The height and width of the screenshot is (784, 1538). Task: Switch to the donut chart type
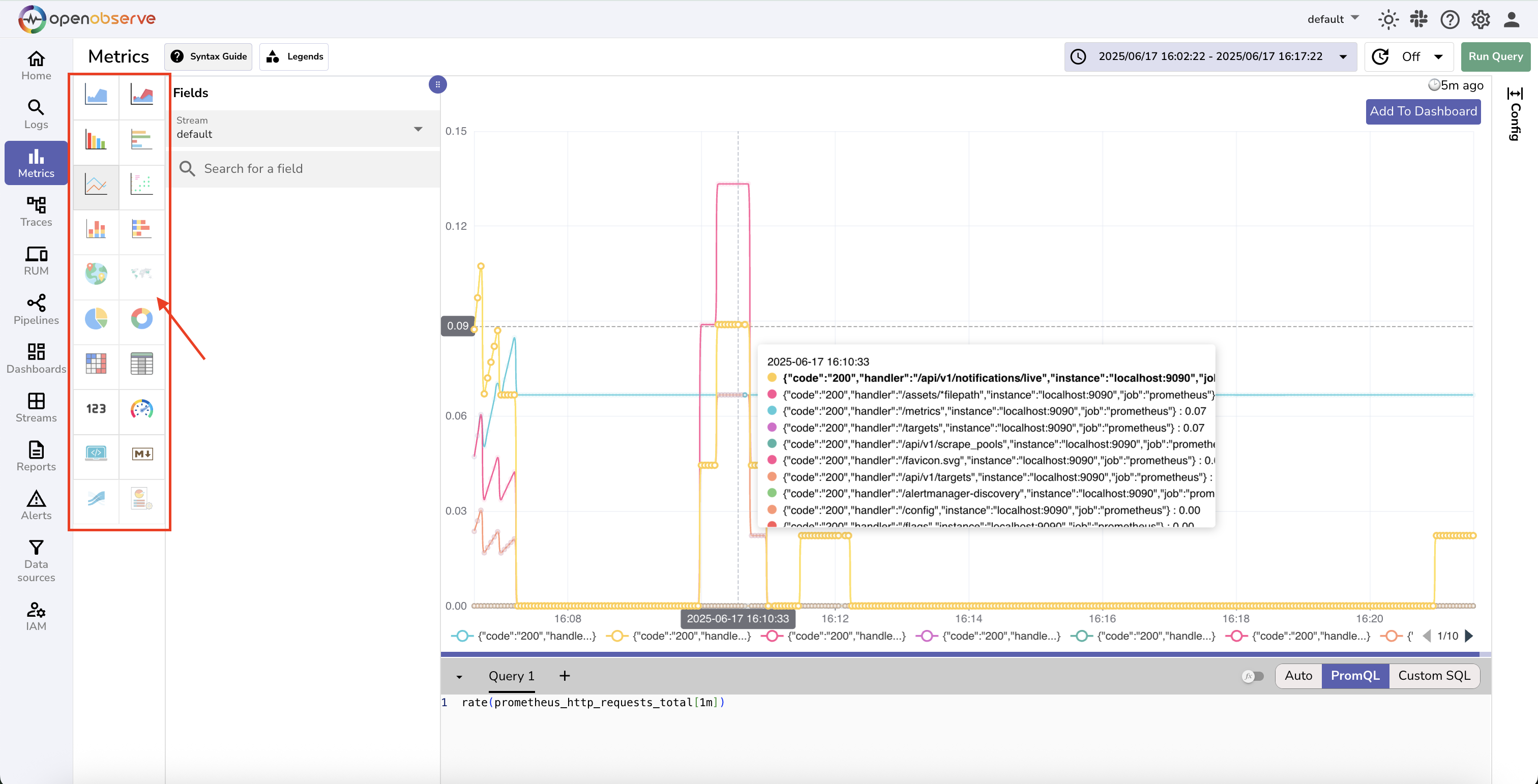point(141,320)
